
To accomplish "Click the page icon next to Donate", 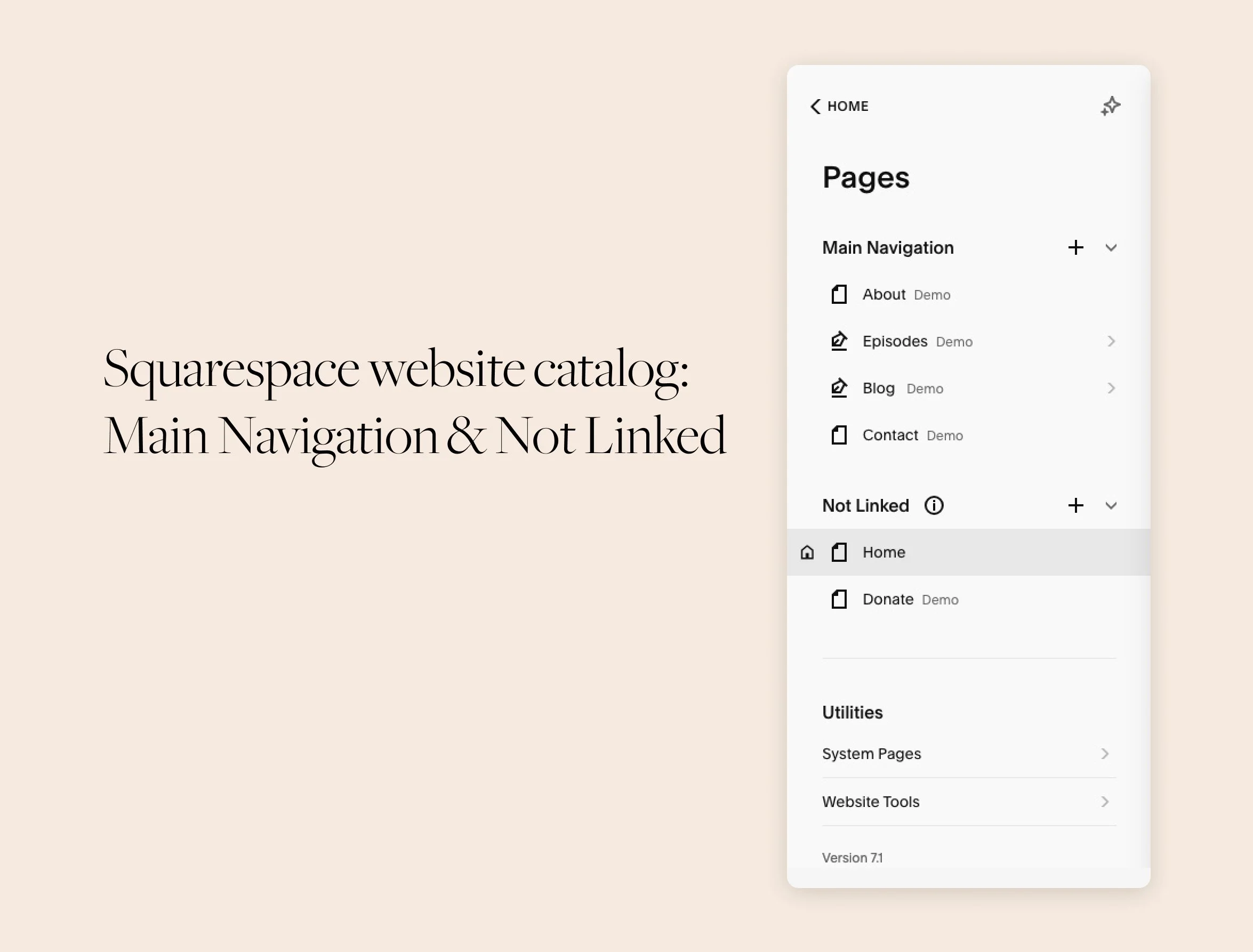I will tap(839, 599).
